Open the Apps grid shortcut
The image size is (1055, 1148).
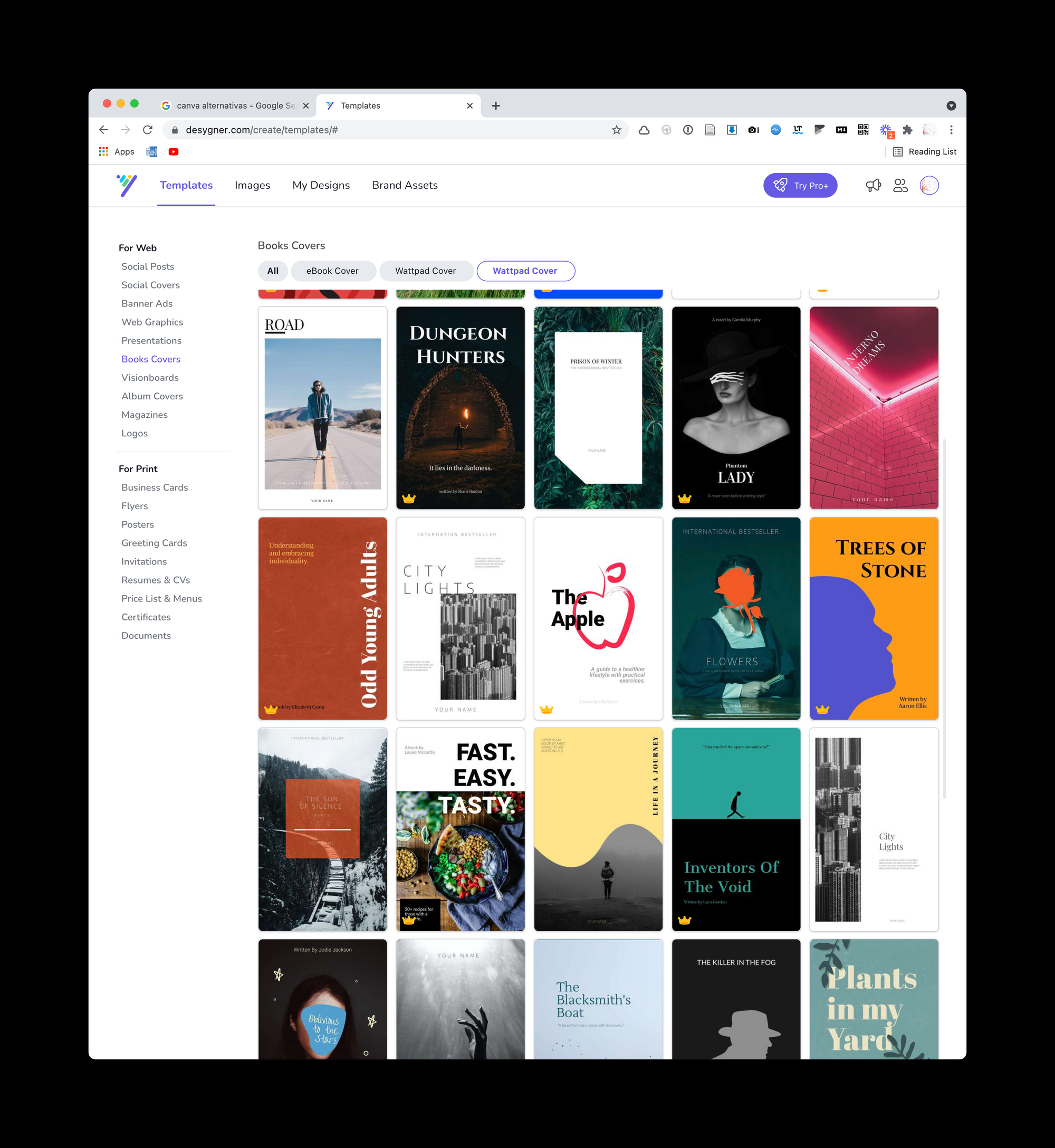pos(117,152)
